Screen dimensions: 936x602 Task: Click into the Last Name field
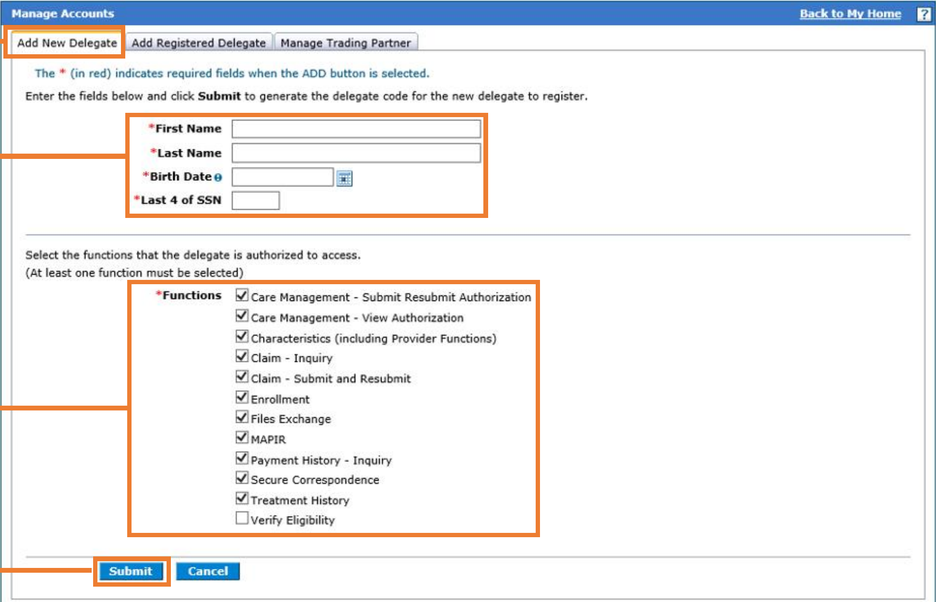(x=356, y=153)
